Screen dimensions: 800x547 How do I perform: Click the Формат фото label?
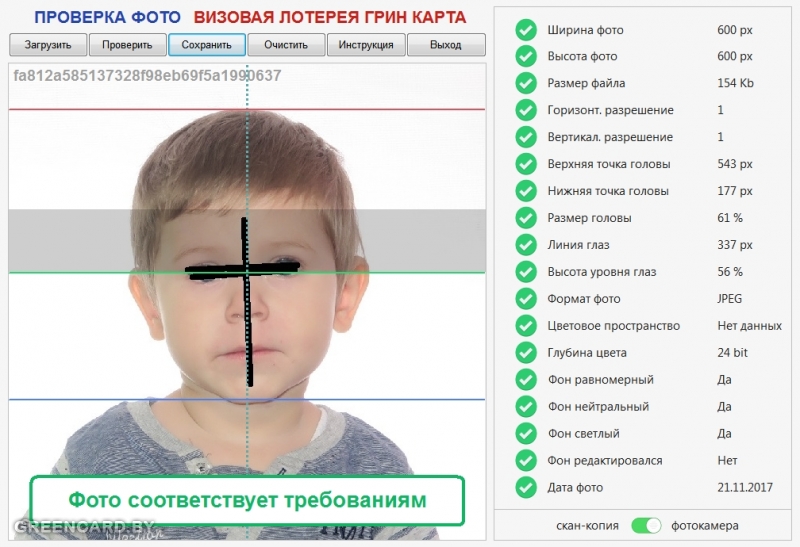point(584,299)
